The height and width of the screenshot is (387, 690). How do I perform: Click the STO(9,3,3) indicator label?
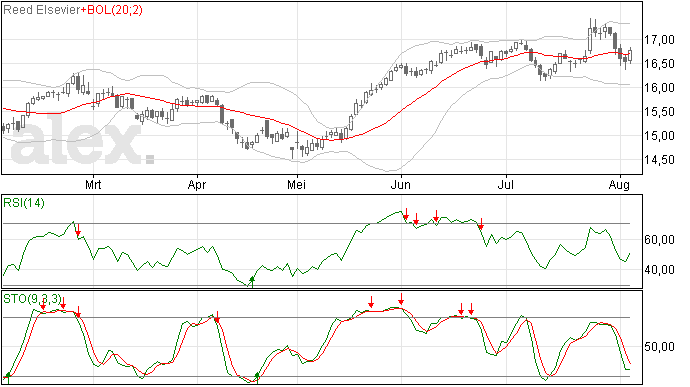33,299
